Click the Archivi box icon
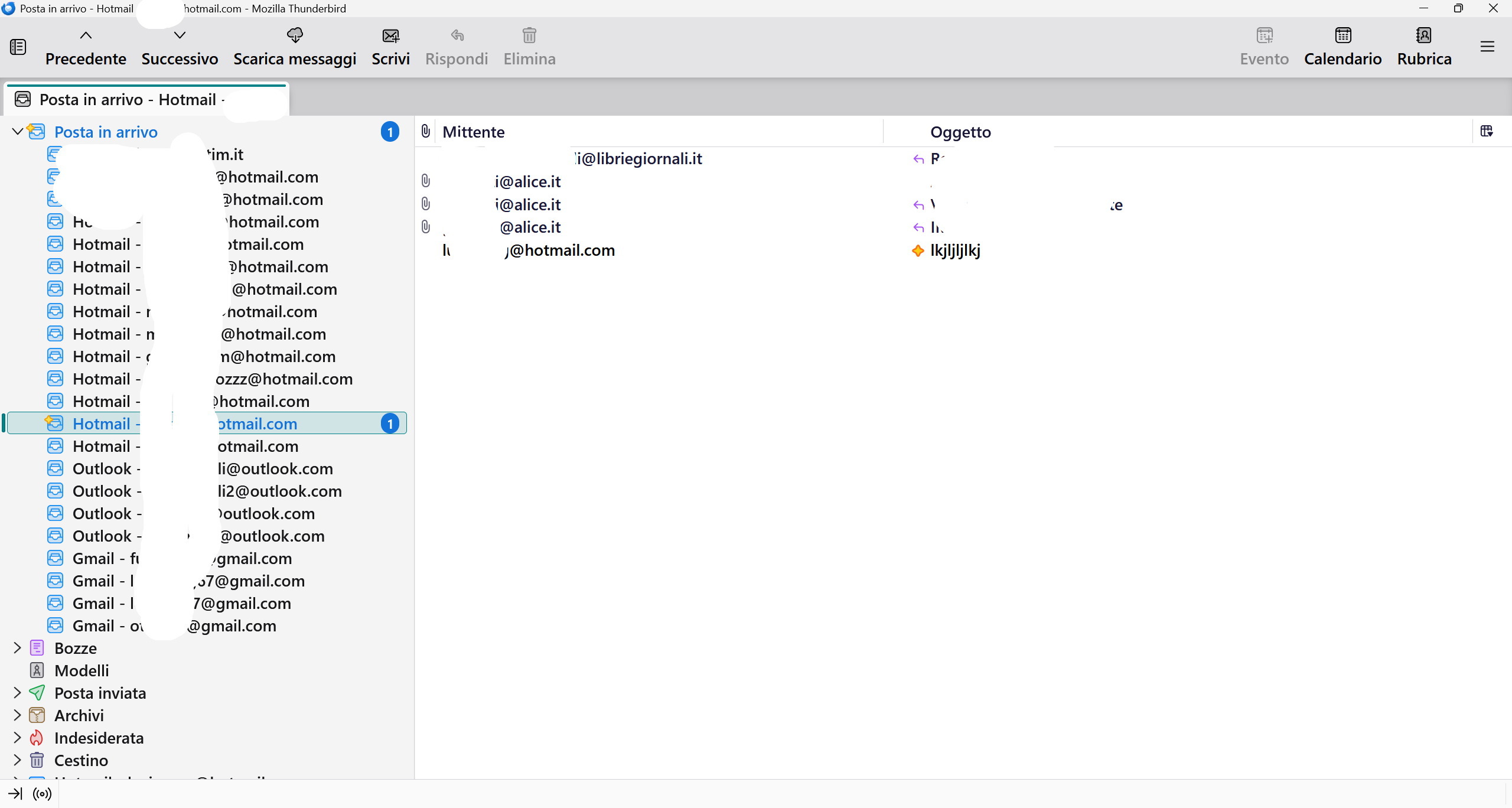This screenshot has width=1512, height=808. (37, 715)
